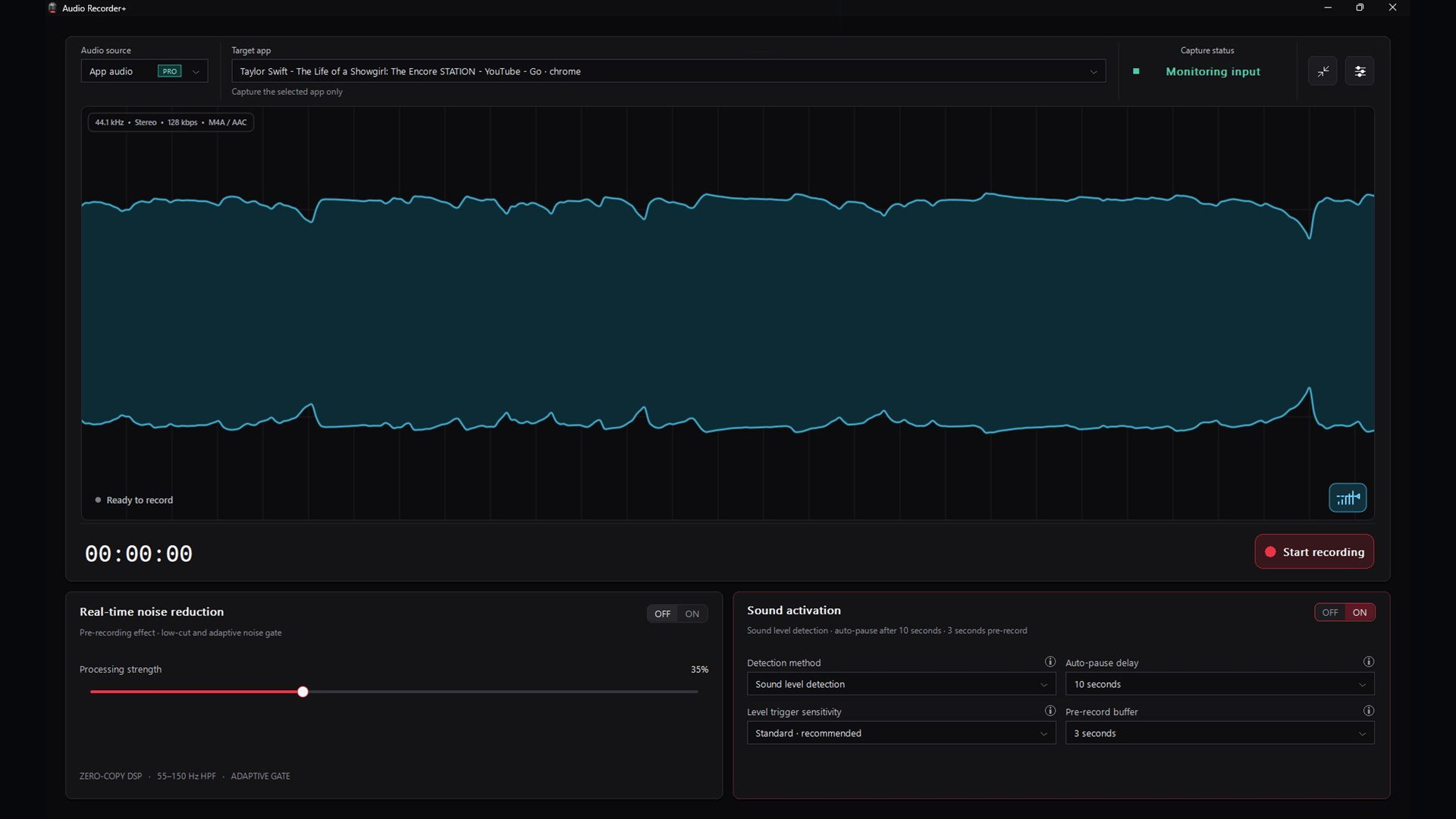Click the ADAPTIVE GATE label
Viewport: 1456px width, 819px height.
pos(260,776)
